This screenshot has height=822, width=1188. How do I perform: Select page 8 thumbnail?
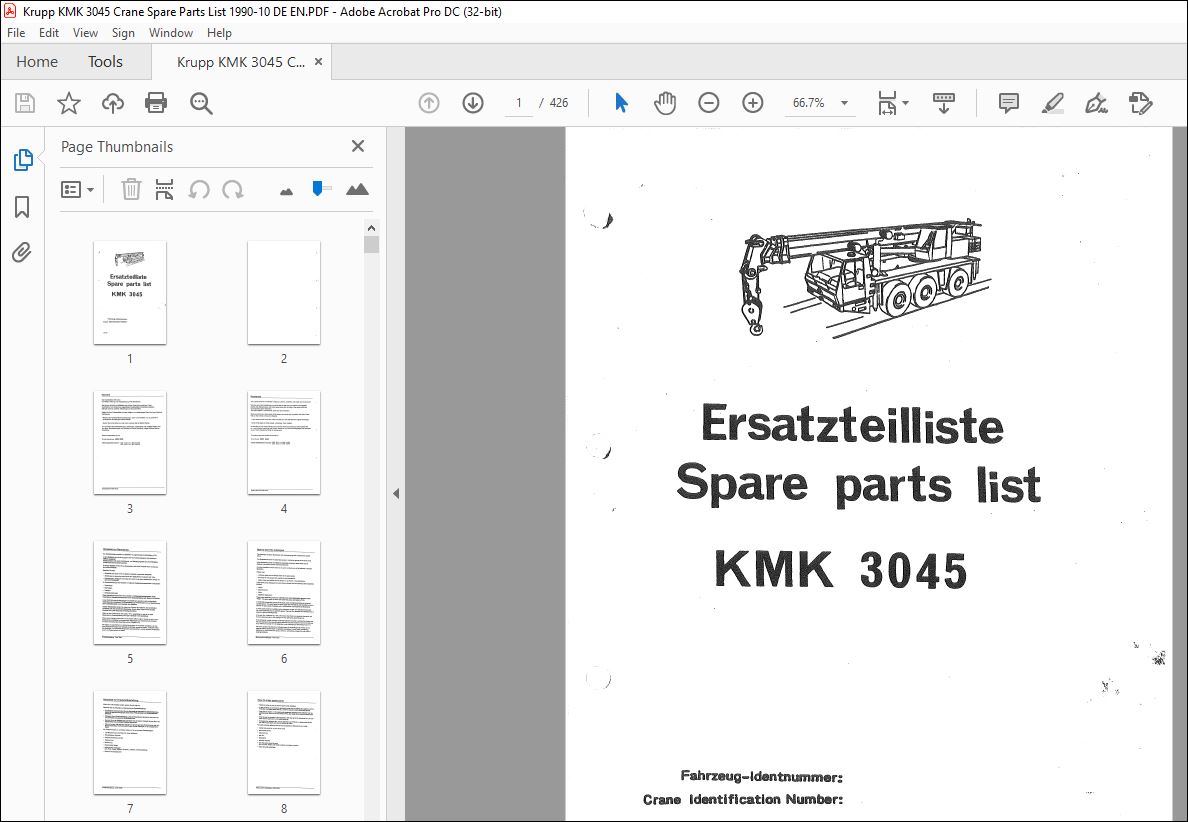click(x=284, y=742)
